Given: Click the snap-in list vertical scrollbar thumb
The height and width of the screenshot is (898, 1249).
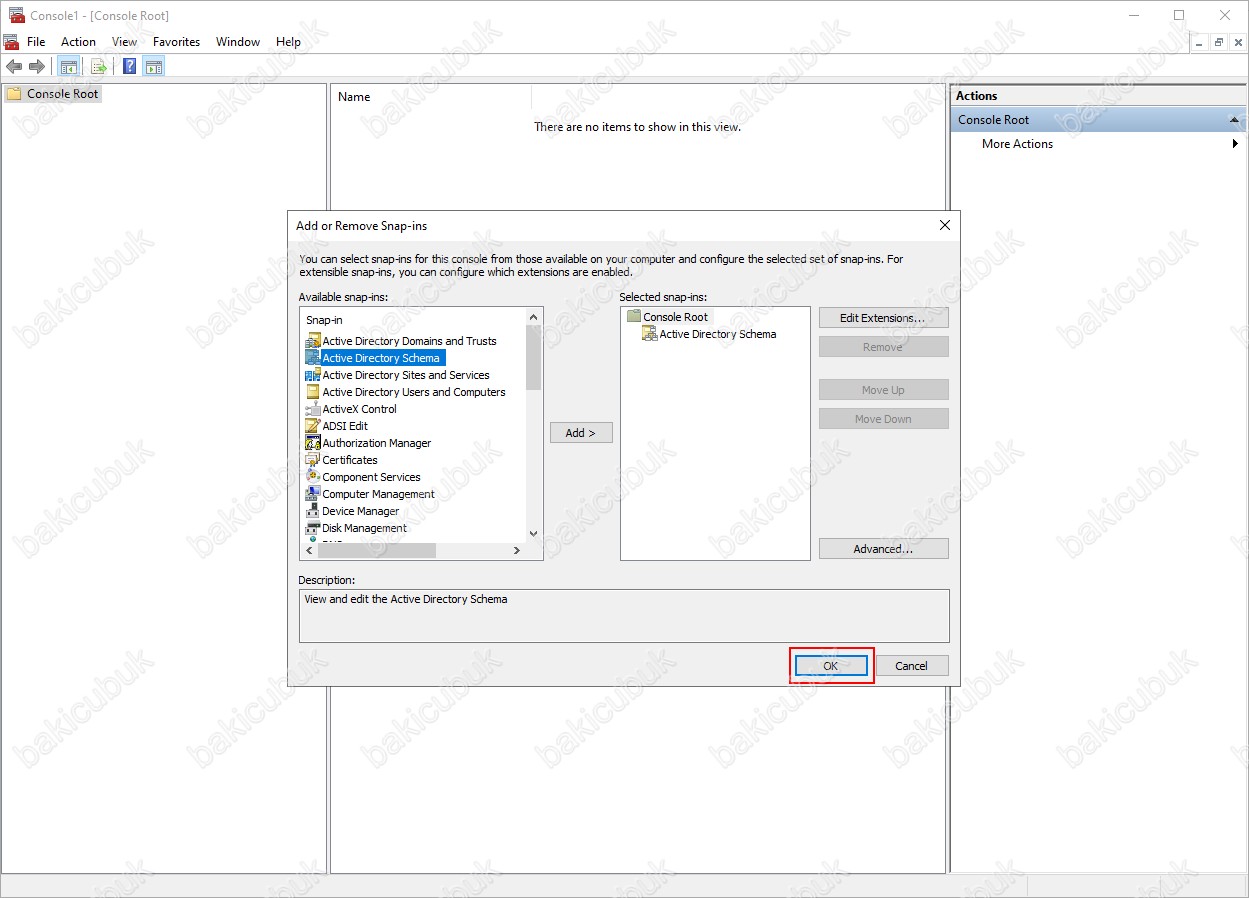Looking at the screenshot, I should click(533, 357).
